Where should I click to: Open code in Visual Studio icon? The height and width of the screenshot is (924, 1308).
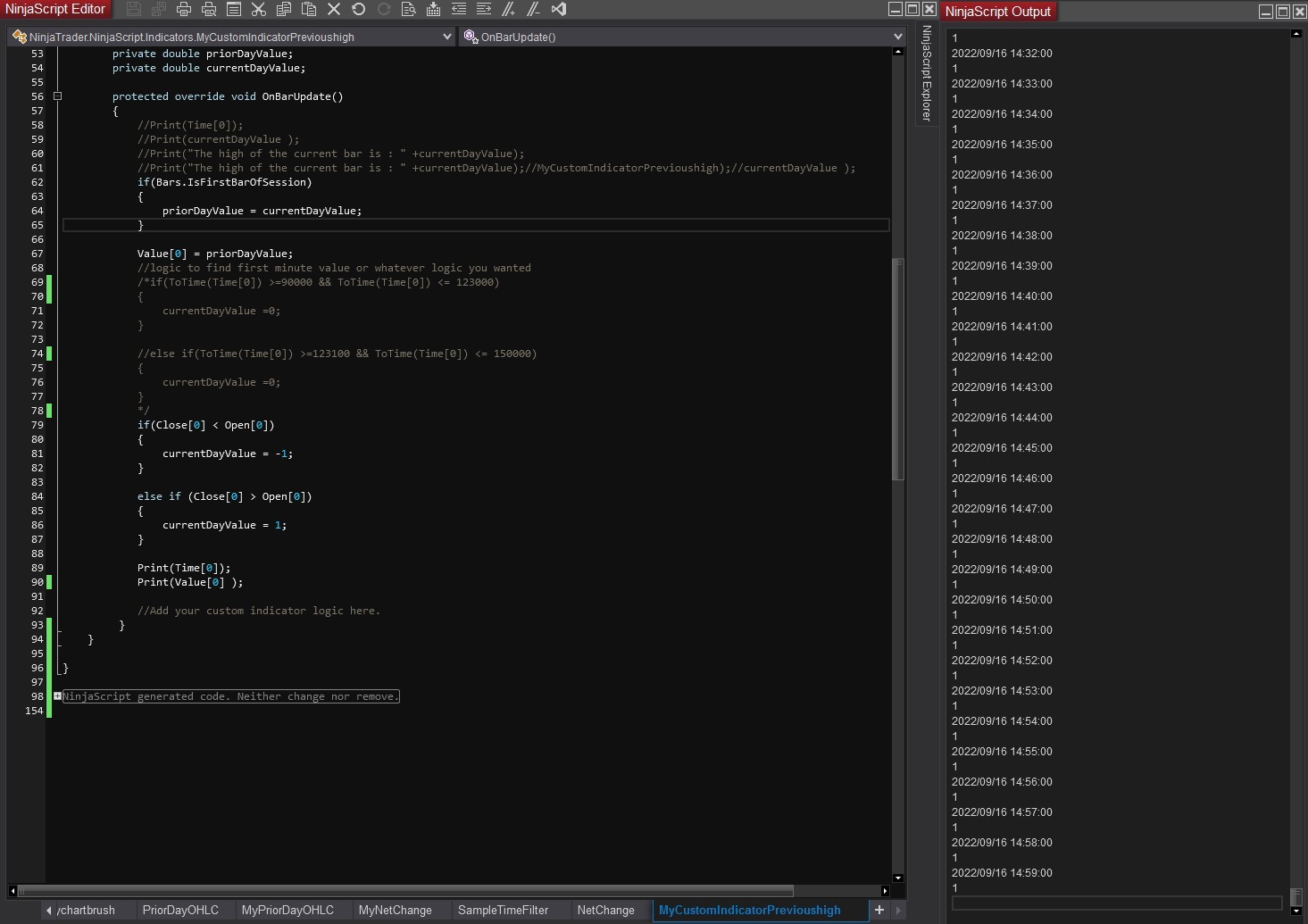pyautogui.click(x=559, y=9)
